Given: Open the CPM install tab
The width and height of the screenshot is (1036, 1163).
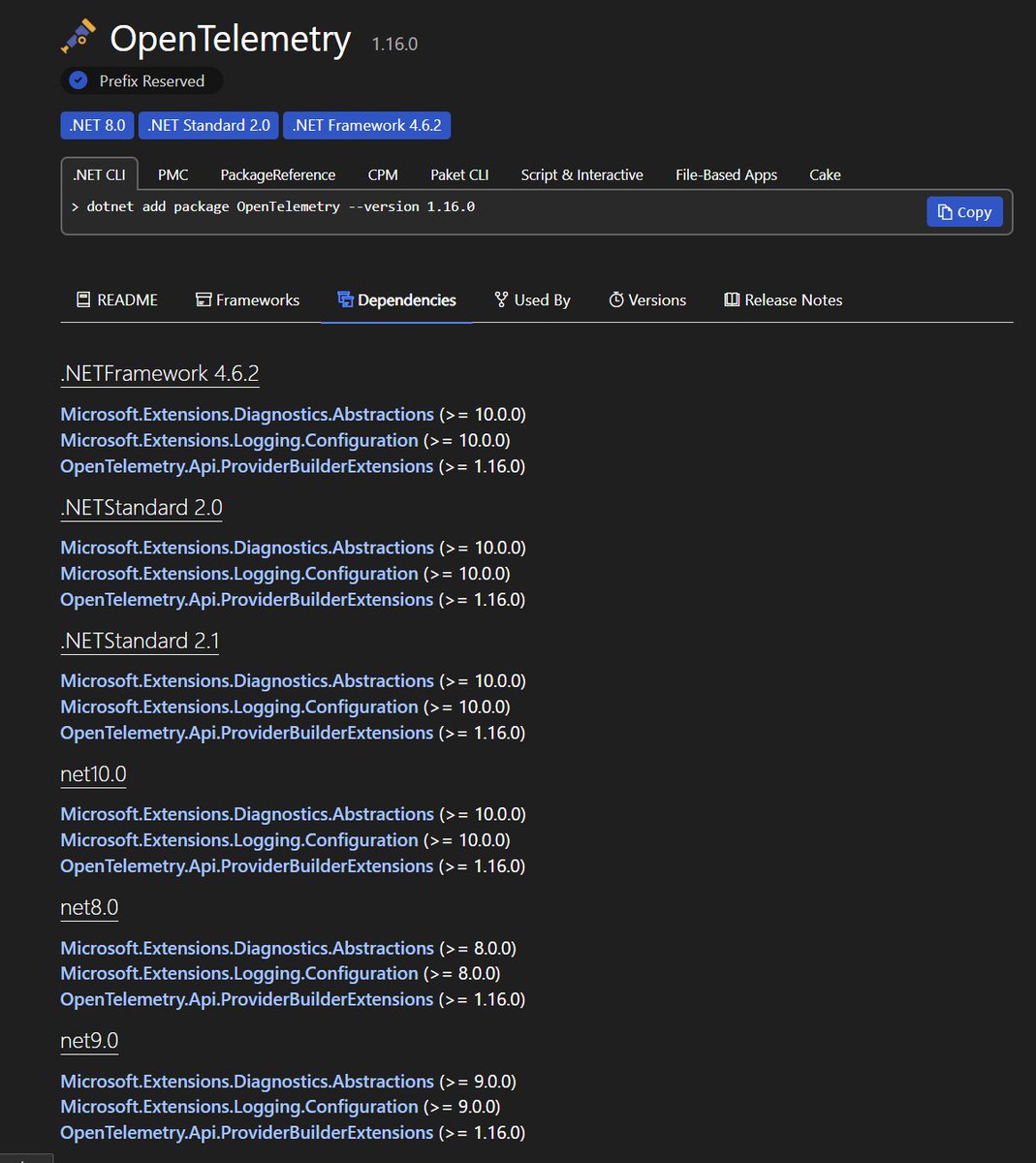Looking at the screenshot, I should (x=383, y=174).
